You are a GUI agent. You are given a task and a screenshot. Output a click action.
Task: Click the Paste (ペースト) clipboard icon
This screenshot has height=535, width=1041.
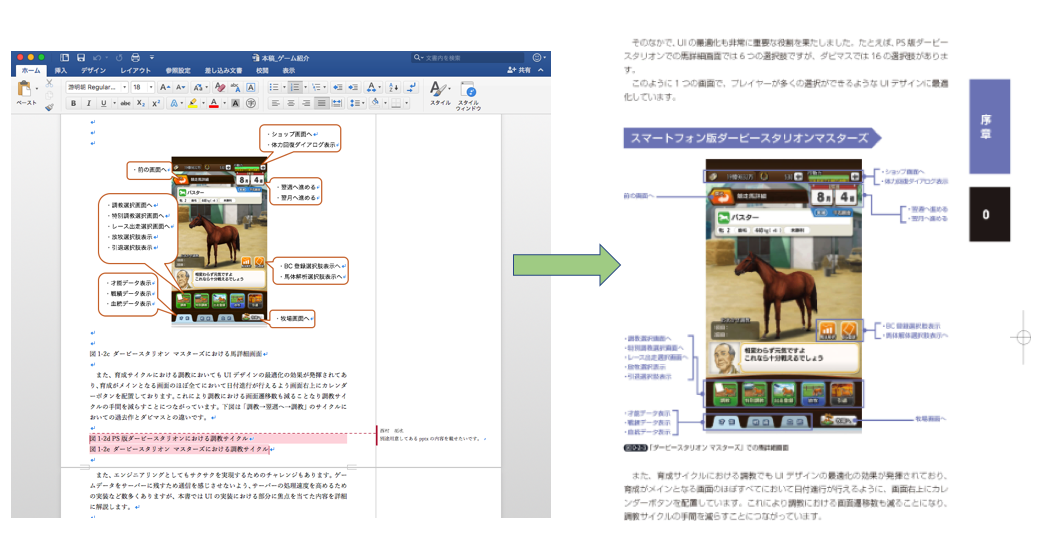[26, 91]
